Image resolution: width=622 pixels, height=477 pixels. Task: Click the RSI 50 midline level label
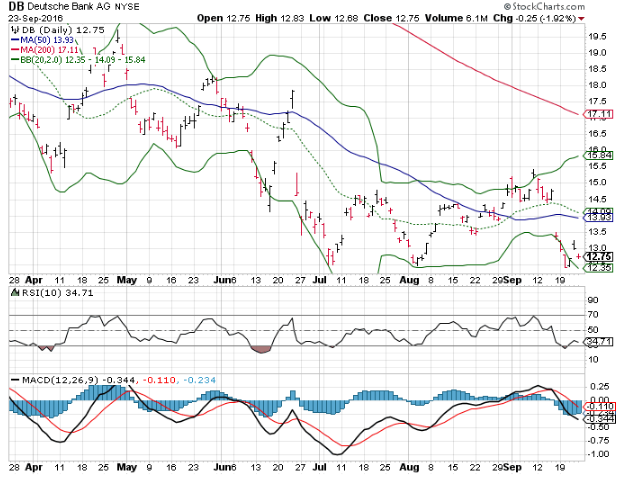pos(593,330)
